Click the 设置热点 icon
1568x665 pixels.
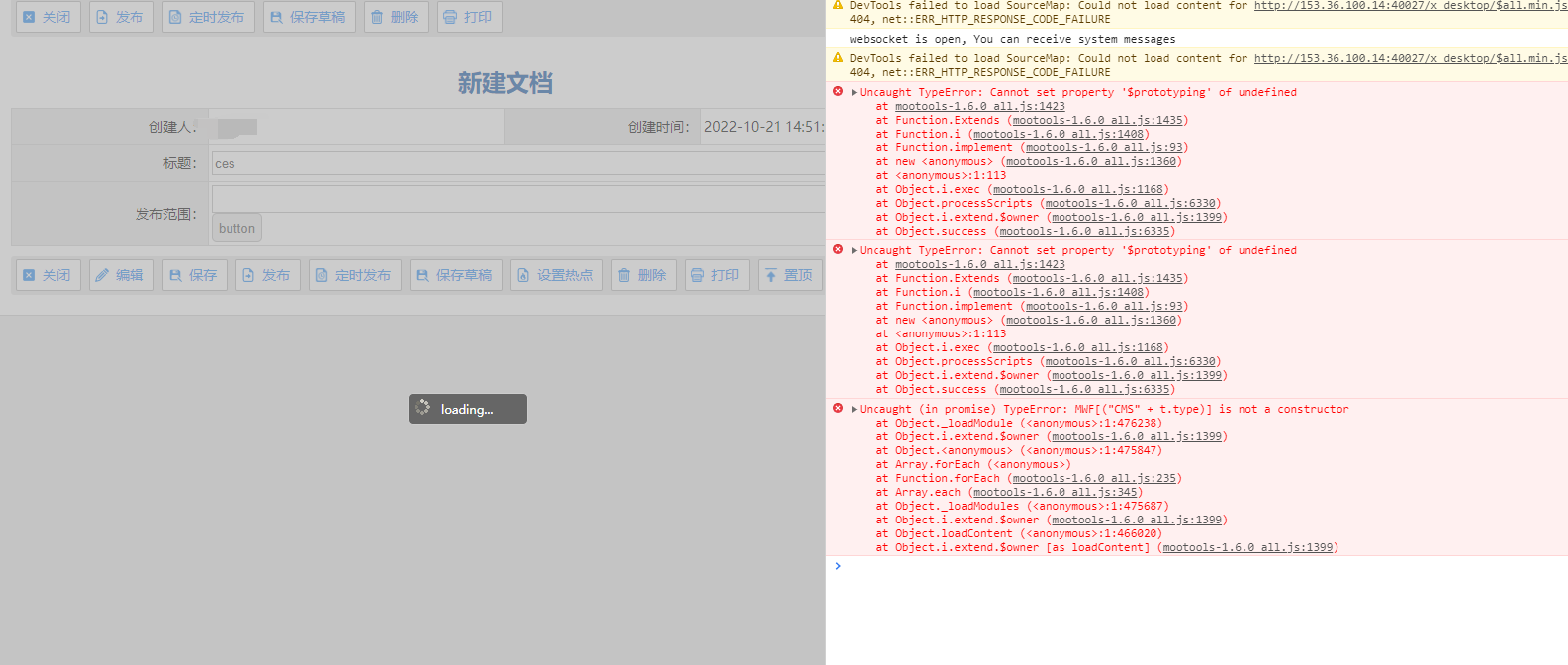tap(523, 275)
